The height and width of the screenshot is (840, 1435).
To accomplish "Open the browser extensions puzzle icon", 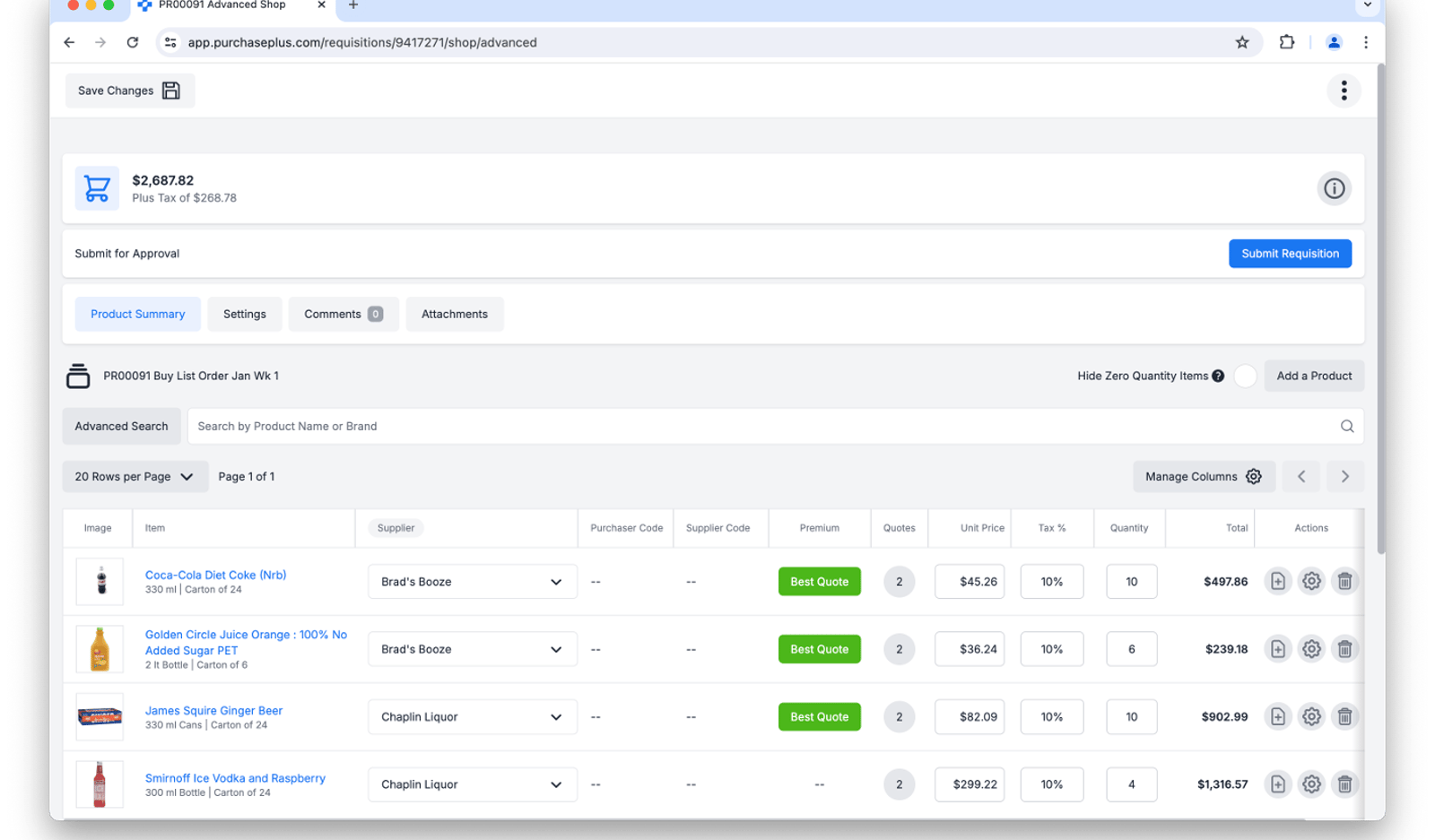I will (x=1286, y=42).
